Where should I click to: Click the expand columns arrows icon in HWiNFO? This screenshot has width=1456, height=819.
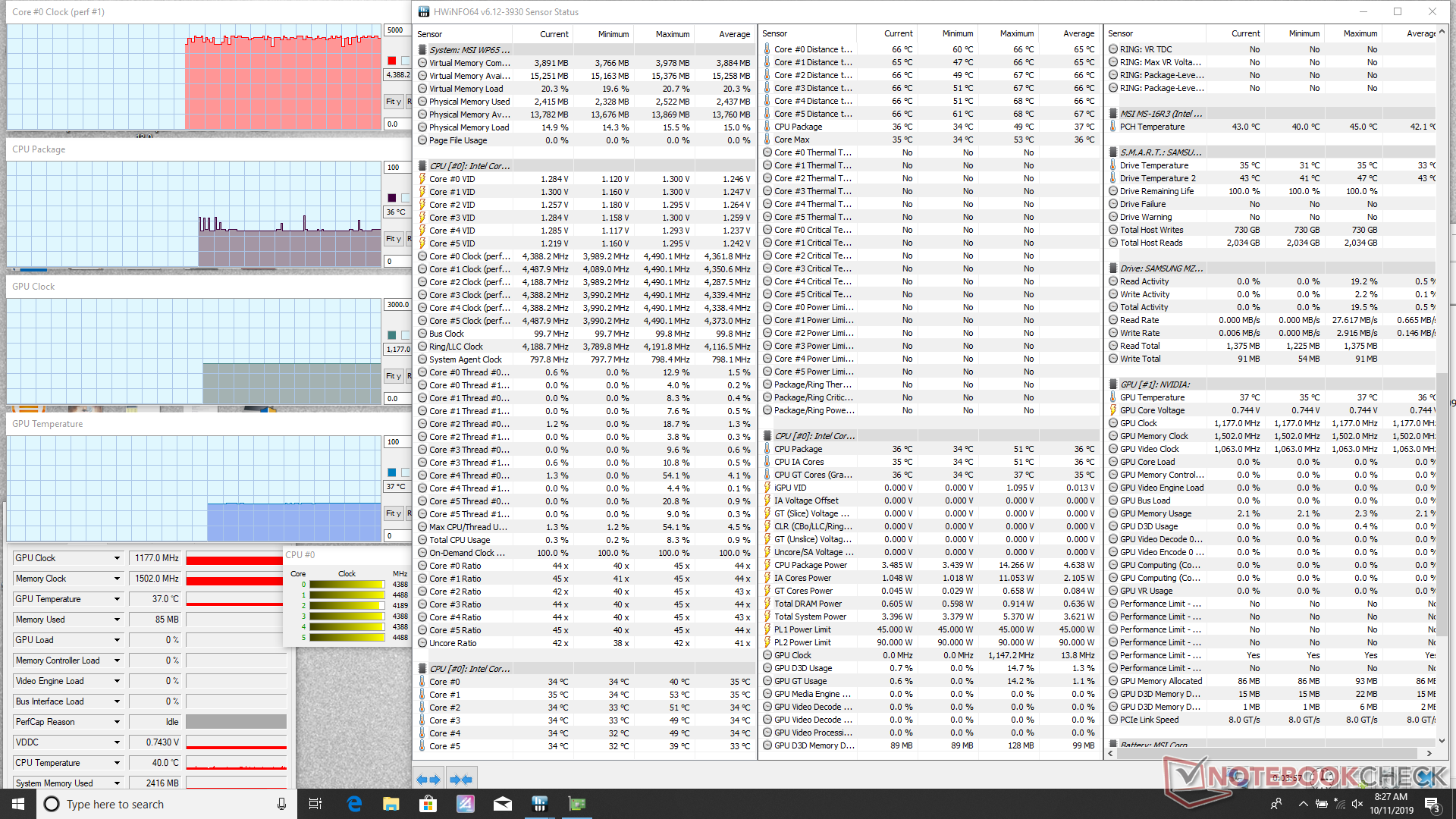coord(428,779)
